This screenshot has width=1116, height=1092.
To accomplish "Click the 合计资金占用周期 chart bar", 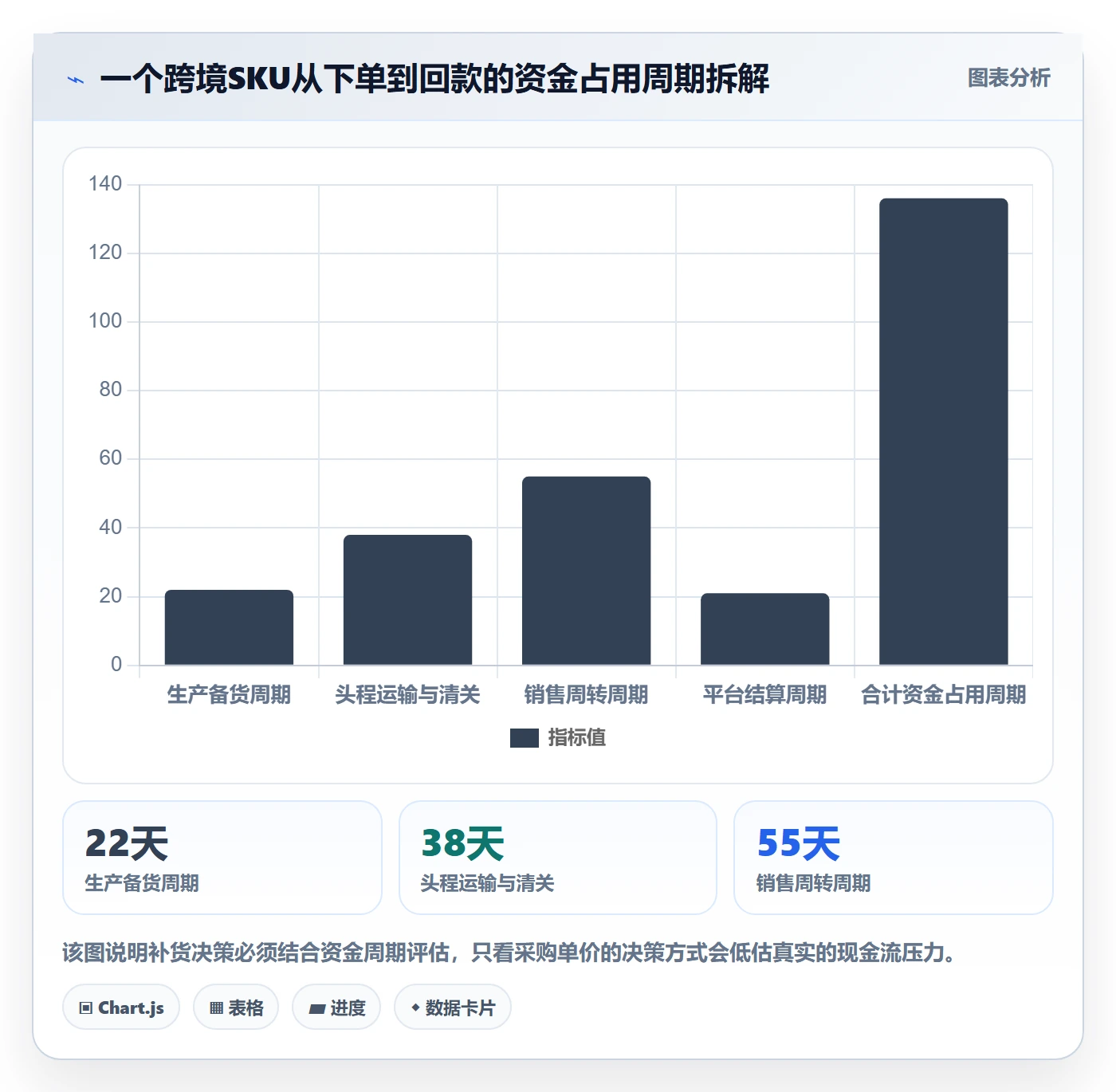I will [943, 431].
